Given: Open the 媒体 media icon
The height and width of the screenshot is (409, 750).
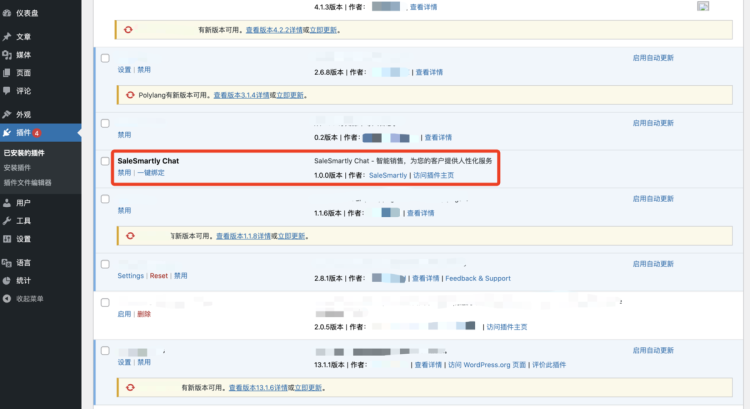Looking at the screenshot, I should tap(7, 55).
